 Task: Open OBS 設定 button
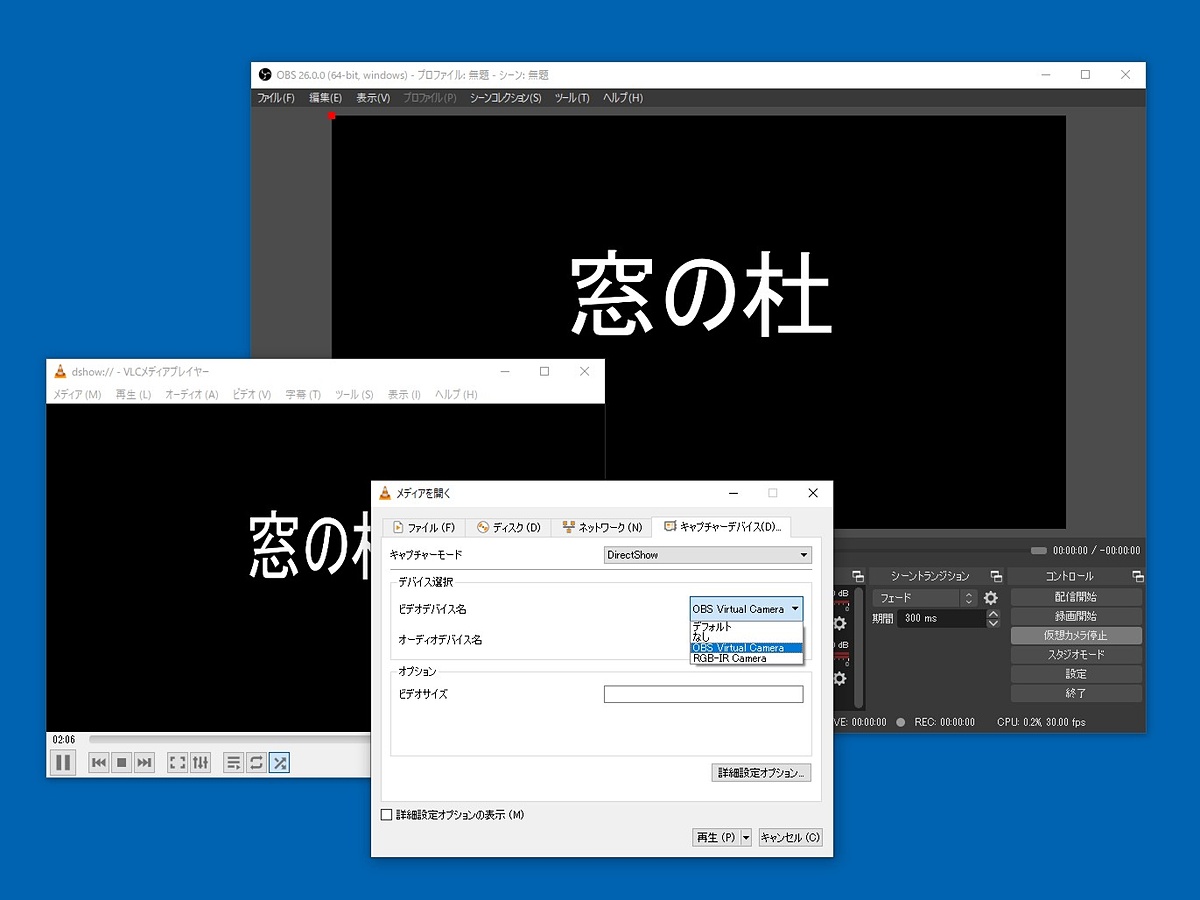pyautogui.click(x=1076, y=674)
